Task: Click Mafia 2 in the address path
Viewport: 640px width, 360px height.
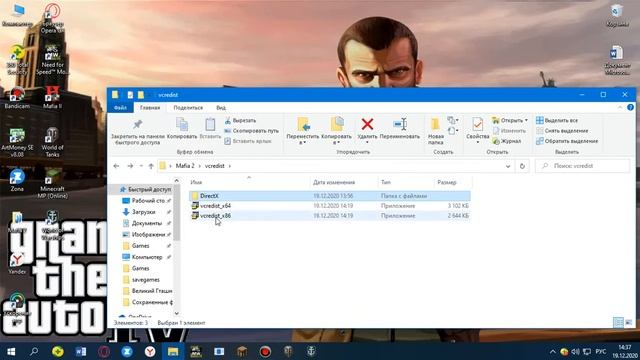Action: [x=185, y=166]
